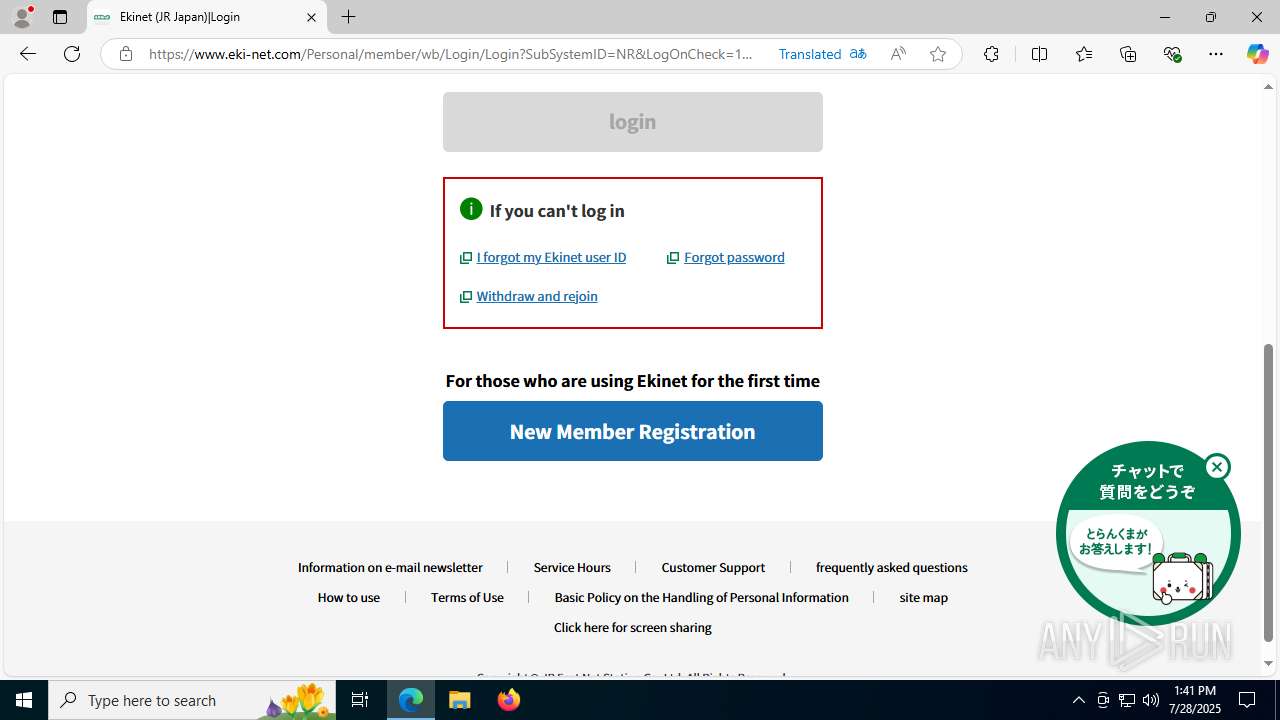Open the Collections toolbar icon
The width and height of the screenshot is (1280, 720).
click(1128, 54)
